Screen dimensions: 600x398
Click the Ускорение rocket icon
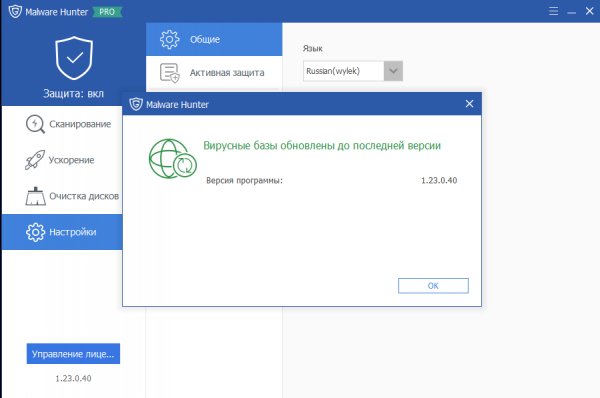(x=35, y=160)
